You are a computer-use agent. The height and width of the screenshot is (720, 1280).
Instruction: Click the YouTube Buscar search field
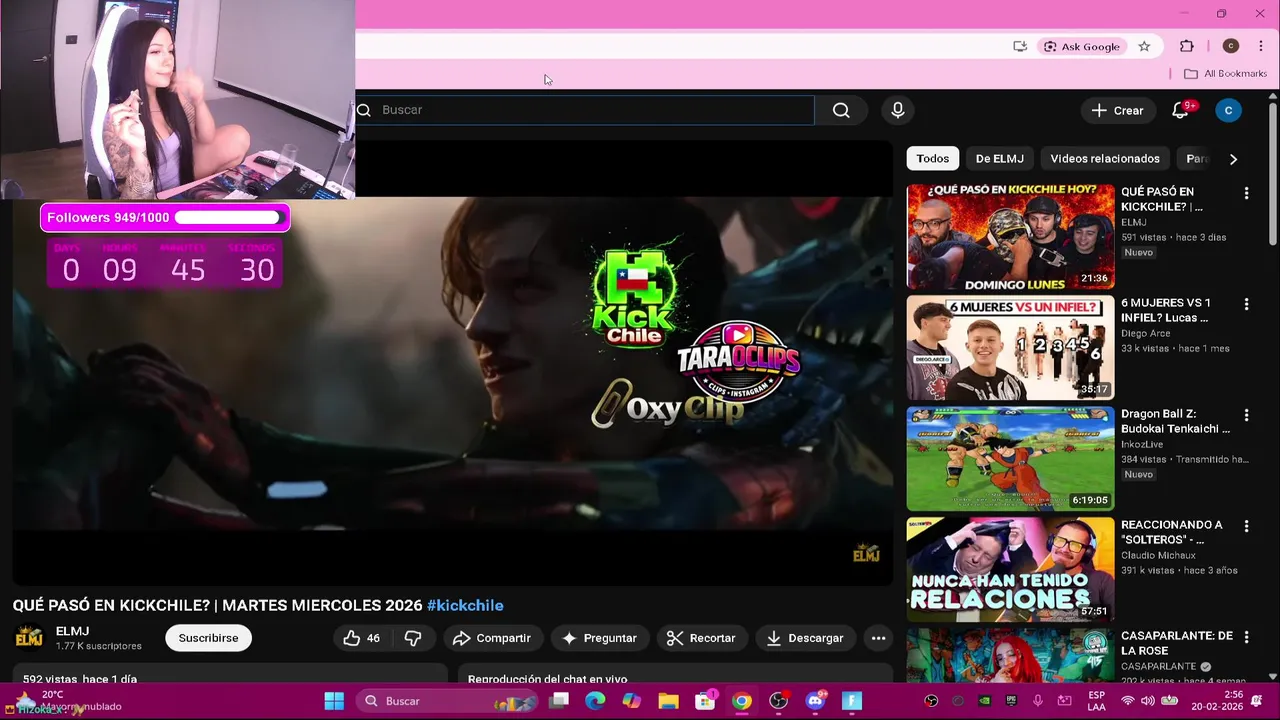point(585,110)
